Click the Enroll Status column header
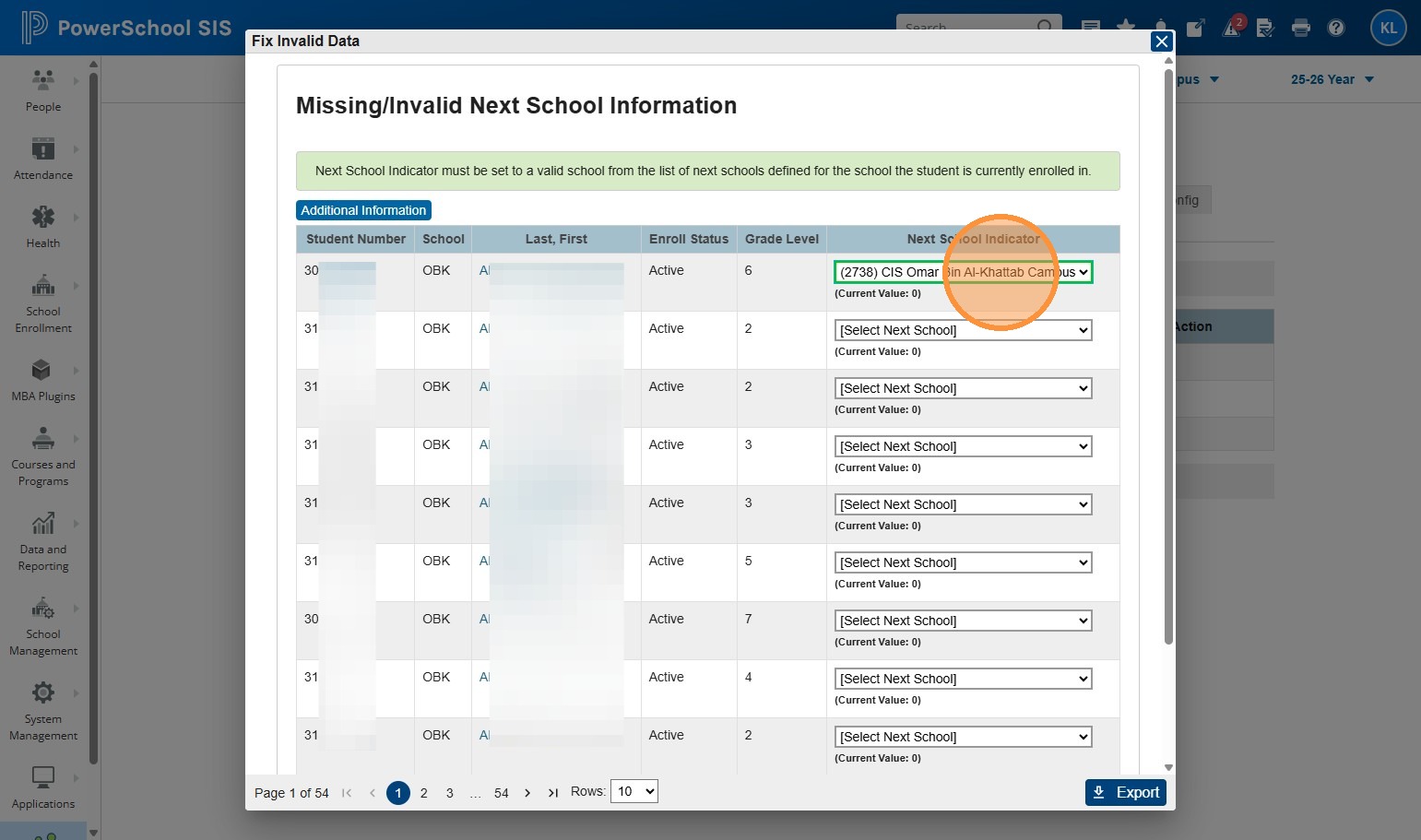Screen dimensions: 1421x840 (689, 239)
